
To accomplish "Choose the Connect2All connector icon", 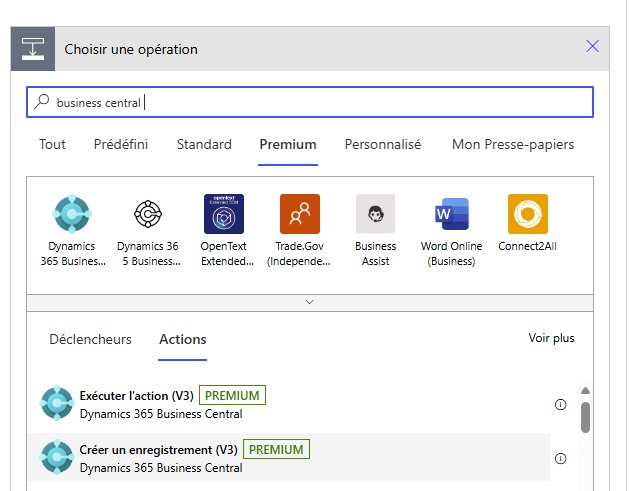I will [x=527, y=214].
